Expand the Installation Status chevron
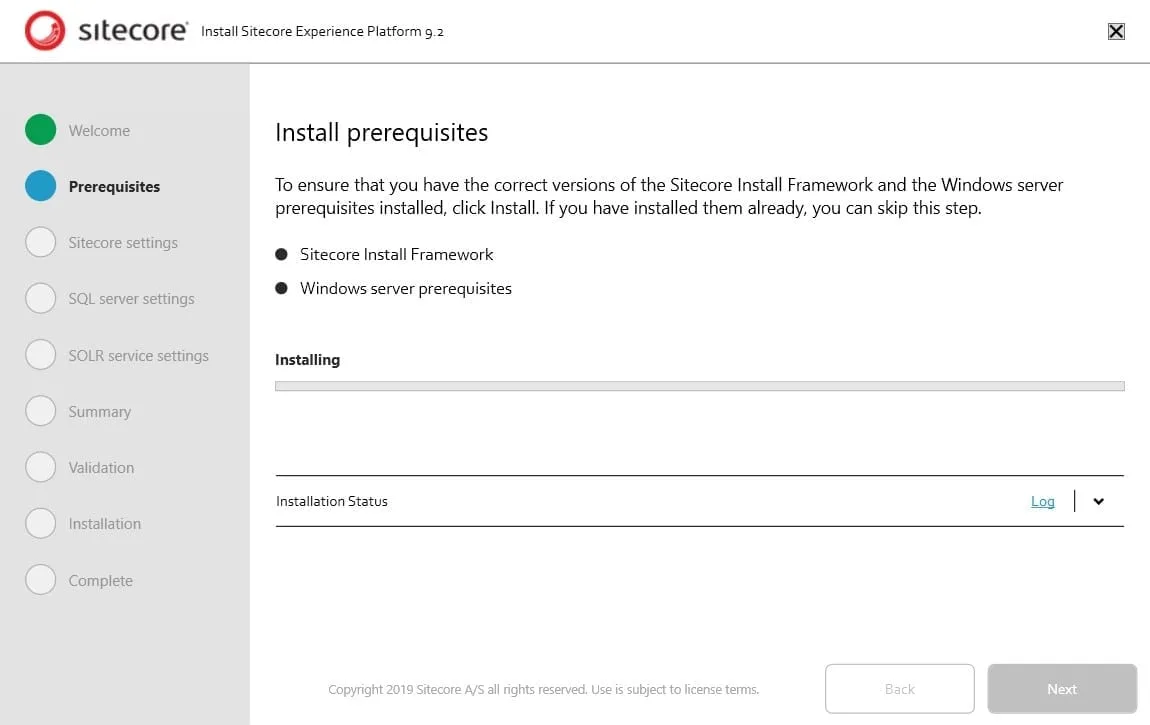This screenshot has height=725, width=1150. tap(1098, 501)
